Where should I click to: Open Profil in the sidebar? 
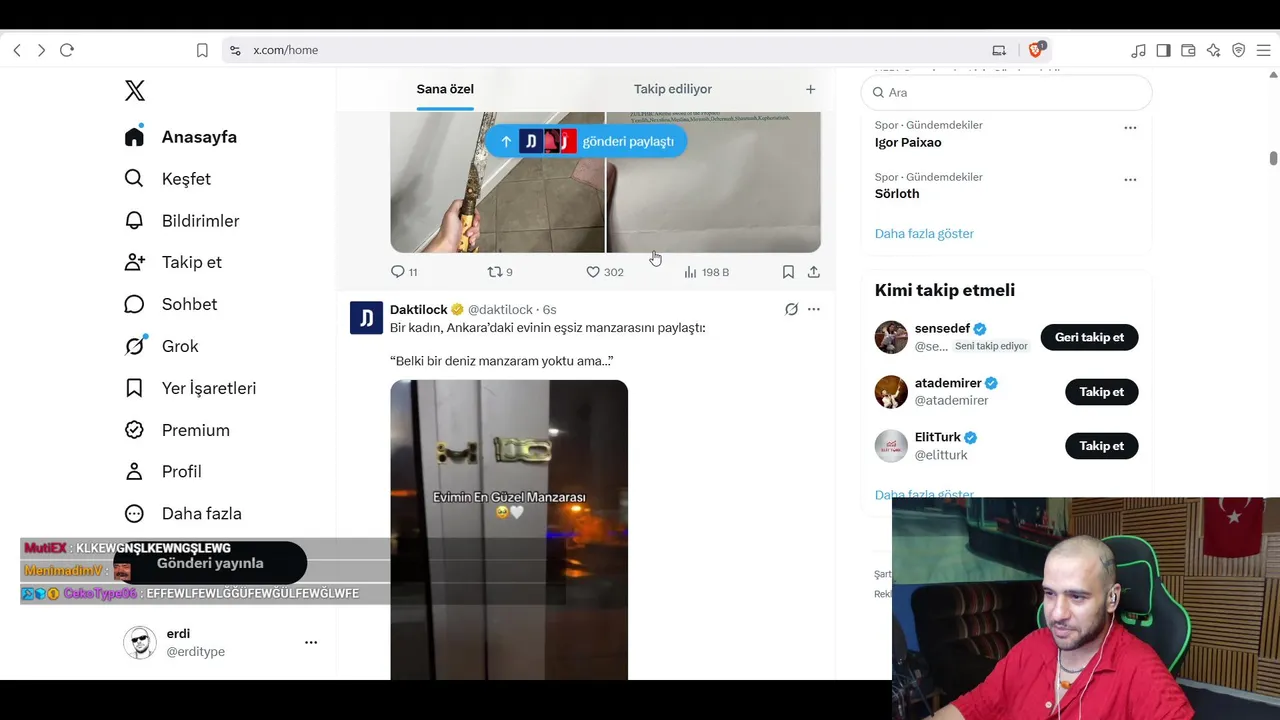163,472
